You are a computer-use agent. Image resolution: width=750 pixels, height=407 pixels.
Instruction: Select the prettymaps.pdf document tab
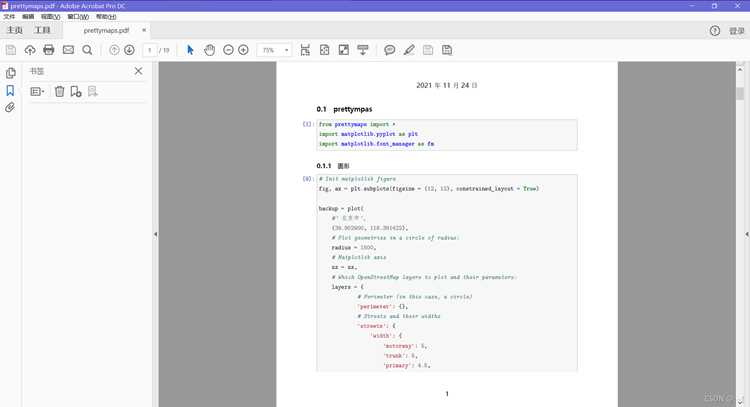106,30
